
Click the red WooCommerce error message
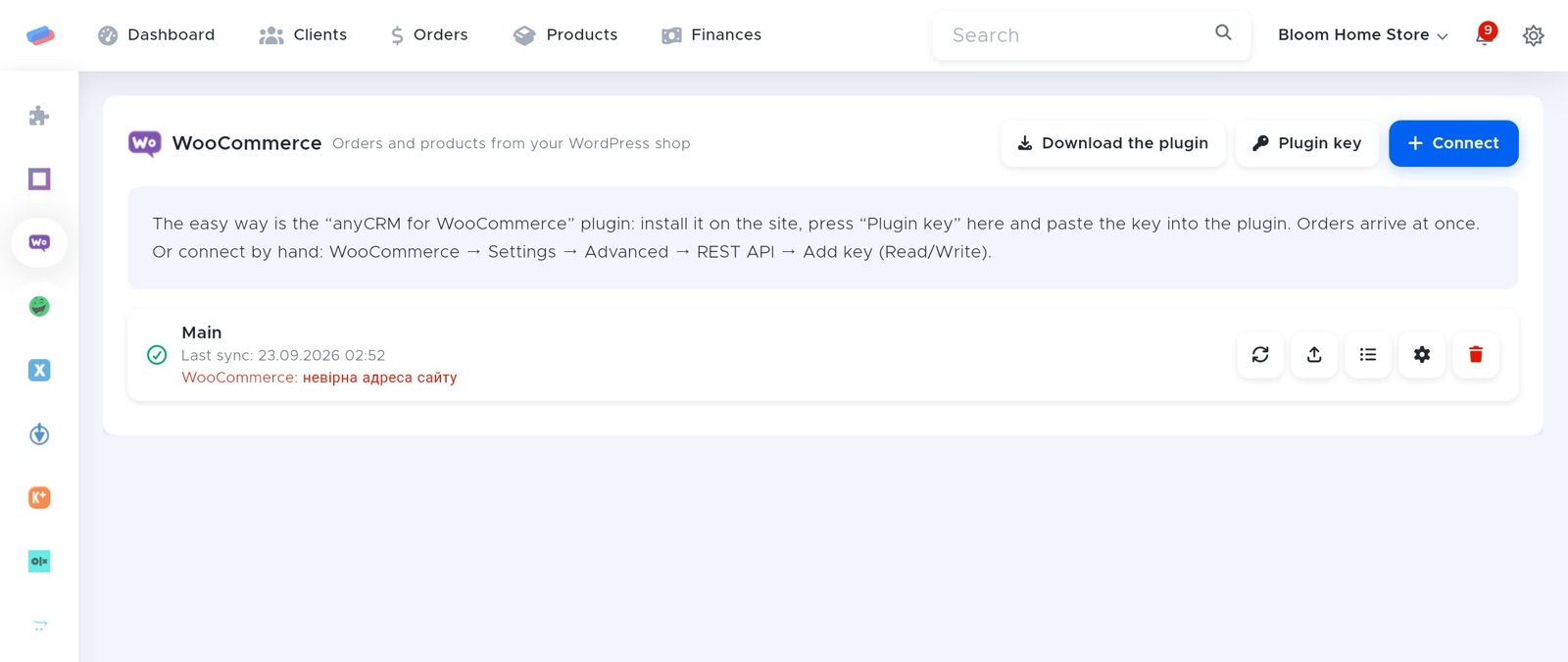[x=319, y=378]
